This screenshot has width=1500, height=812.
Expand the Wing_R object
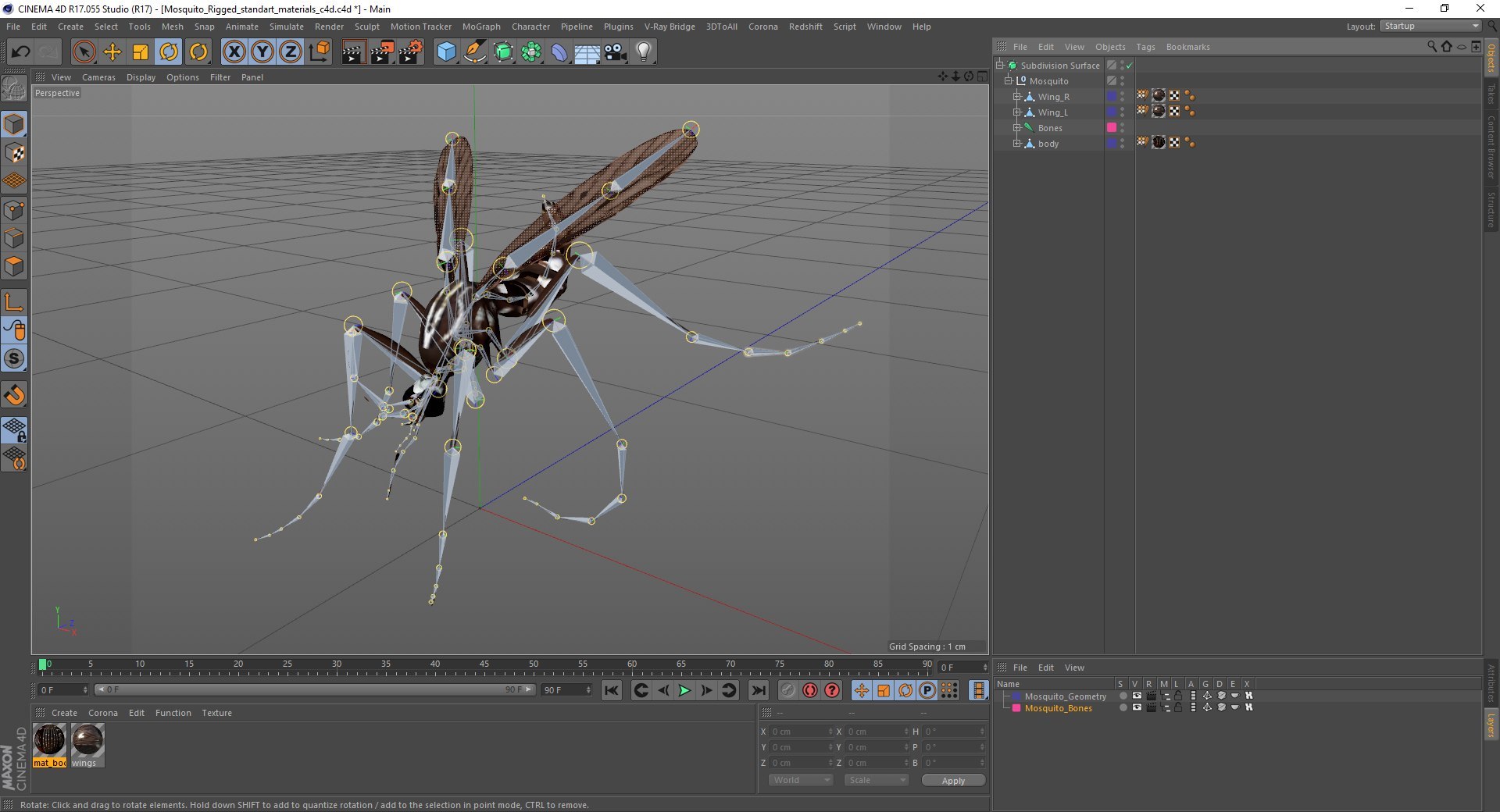[1017, 97]
